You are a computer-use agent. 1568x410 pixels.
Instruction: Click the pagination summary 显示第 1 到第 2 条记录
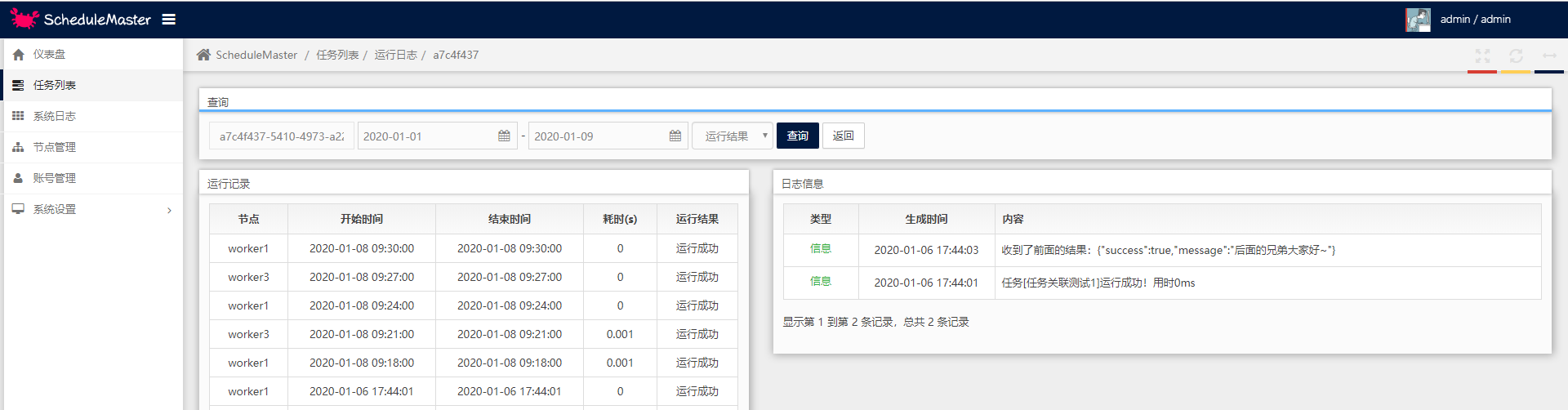875,322
